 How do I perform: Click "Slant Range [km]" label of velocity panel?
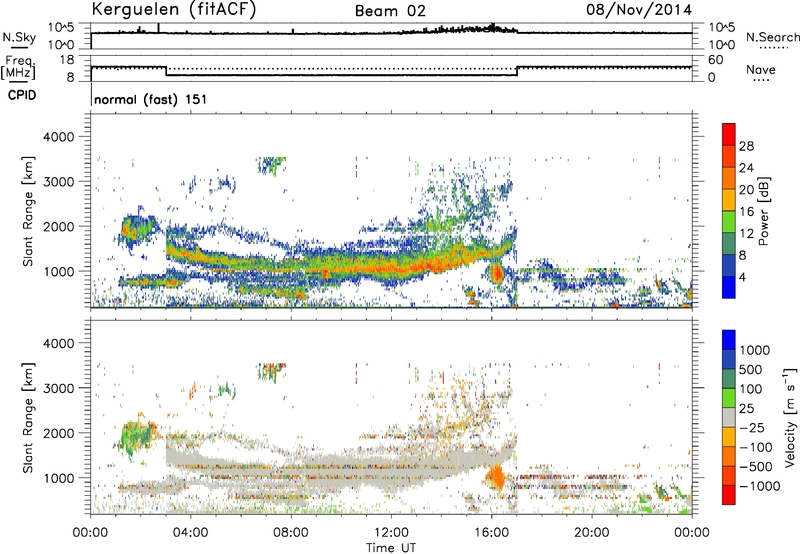pyautogui.click(x=28, y=418)
